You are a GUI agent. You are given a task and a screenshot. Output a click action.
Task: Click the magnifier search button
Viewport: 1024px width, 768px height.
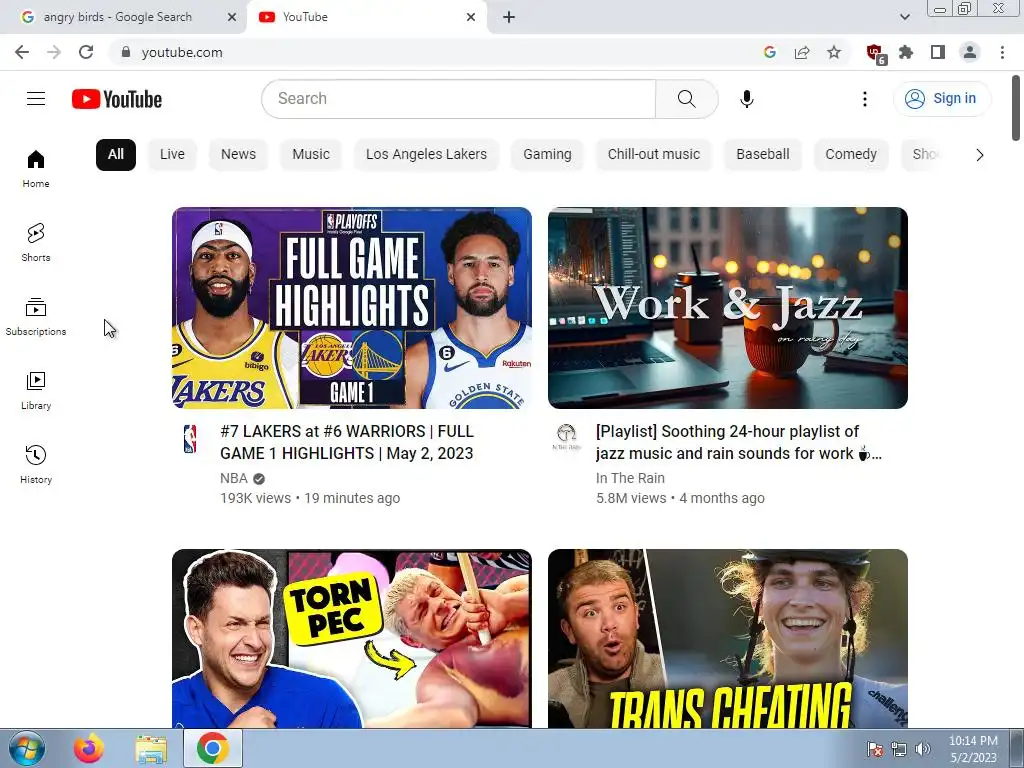point(686,99)
